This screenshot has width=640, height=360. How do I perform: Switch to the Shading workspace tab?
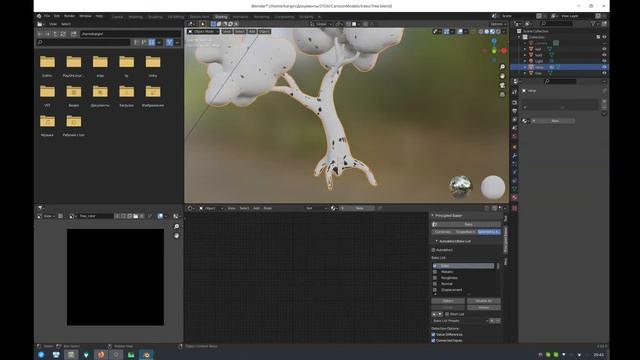(x=221, y=17)
